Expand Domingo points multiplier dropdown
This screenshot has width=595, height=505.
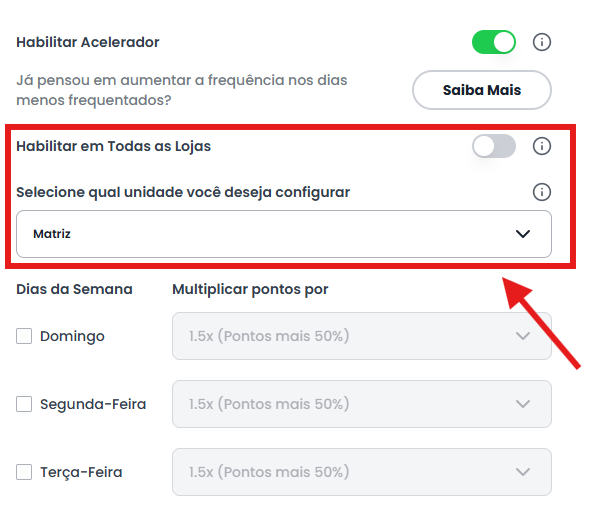tap(362, 336)
